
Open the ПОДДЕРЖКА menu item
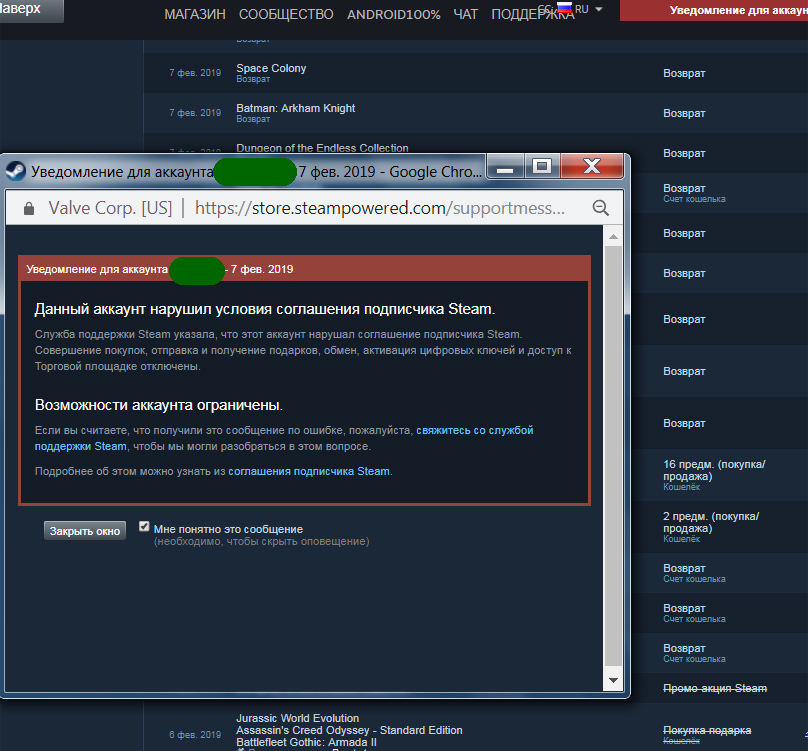pos(532,14)
